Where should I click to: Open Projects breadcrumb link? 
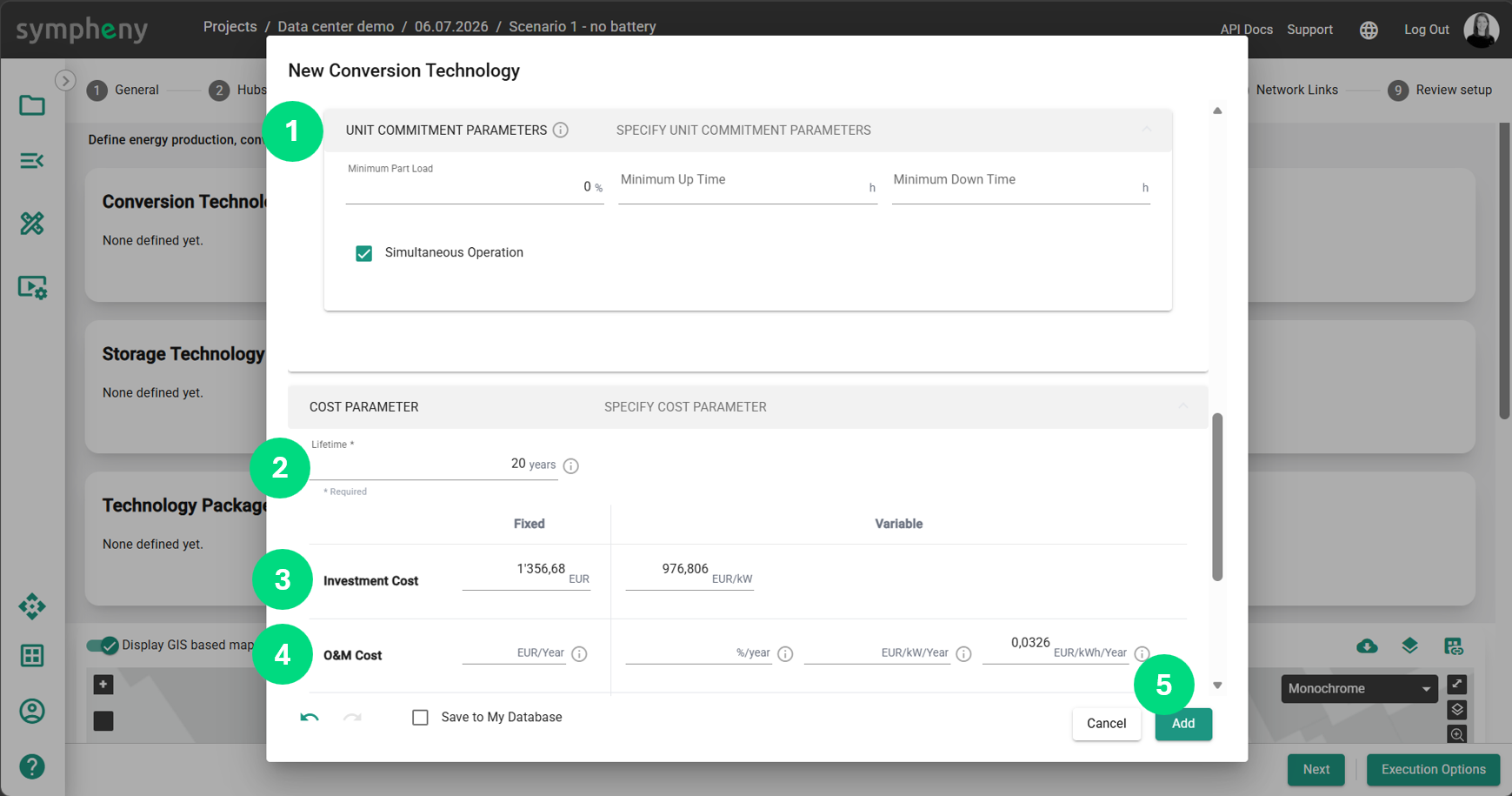click(230, 27)
